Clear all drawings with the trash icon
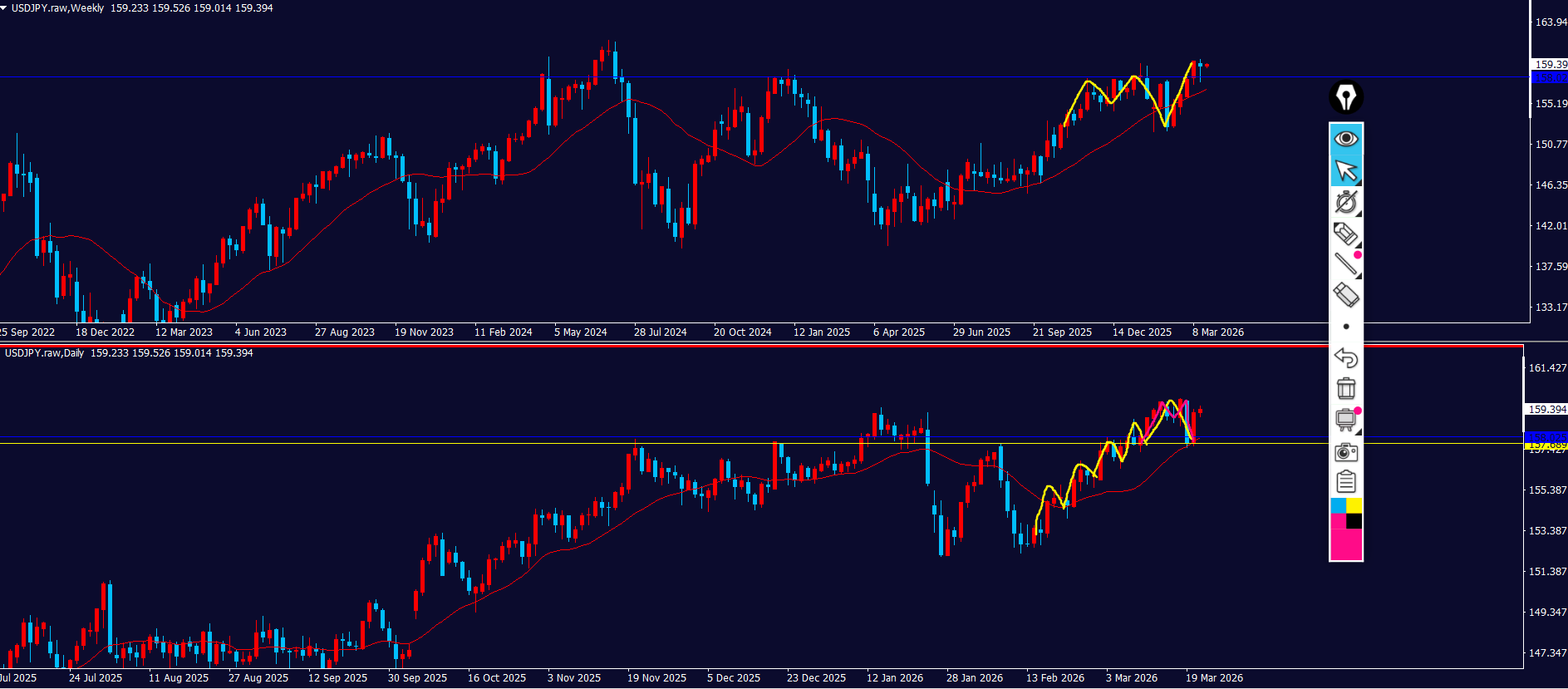Viewport: 1568px width, 689px height. (1345, 388)
